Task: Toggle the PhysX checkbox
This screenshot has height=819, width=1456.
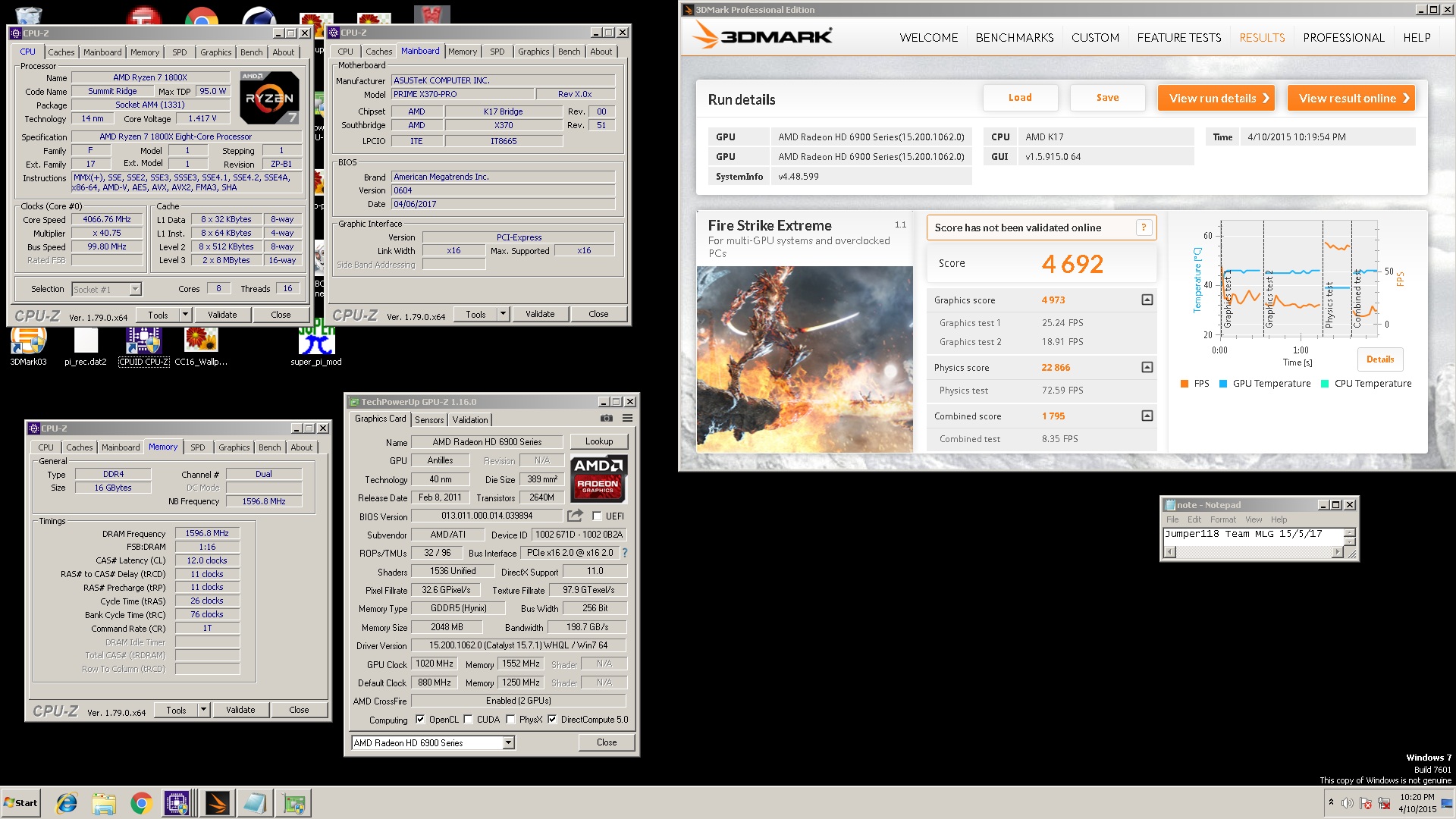Action: point(510,720)
